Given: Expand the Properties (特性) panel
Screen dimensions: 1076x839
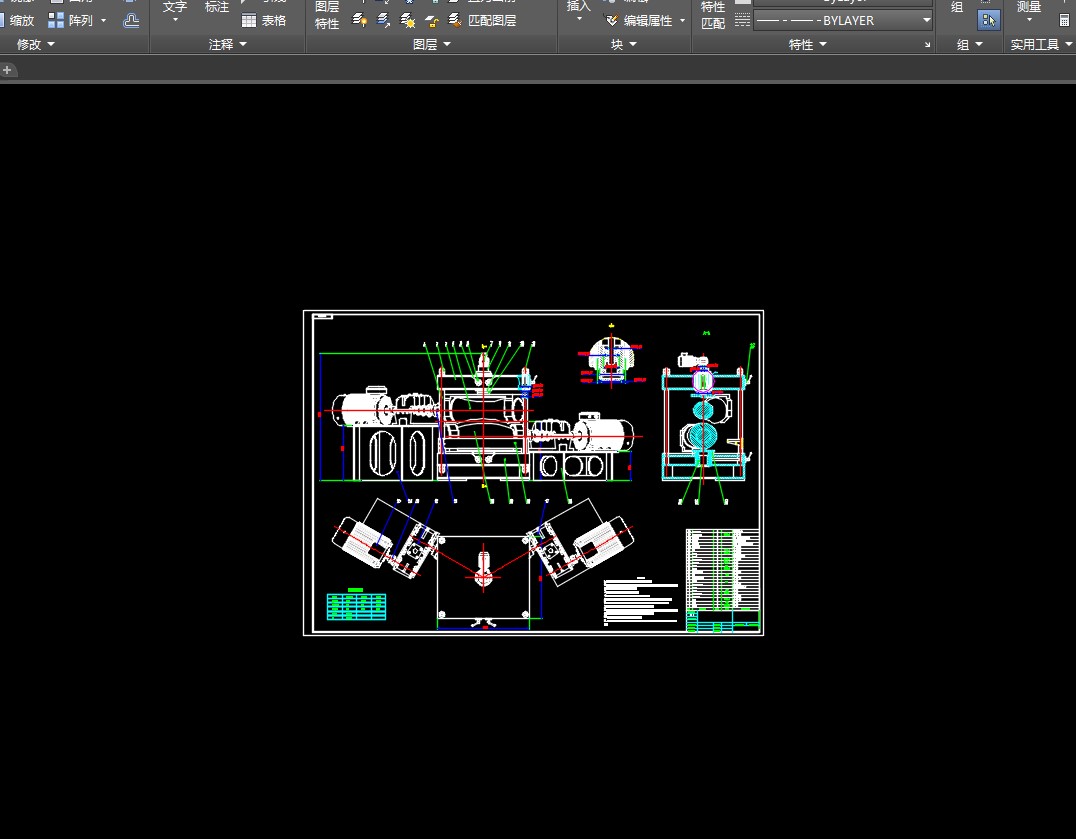Looking at the screenshot, I should pyautogui.click(x=808, y=45).
